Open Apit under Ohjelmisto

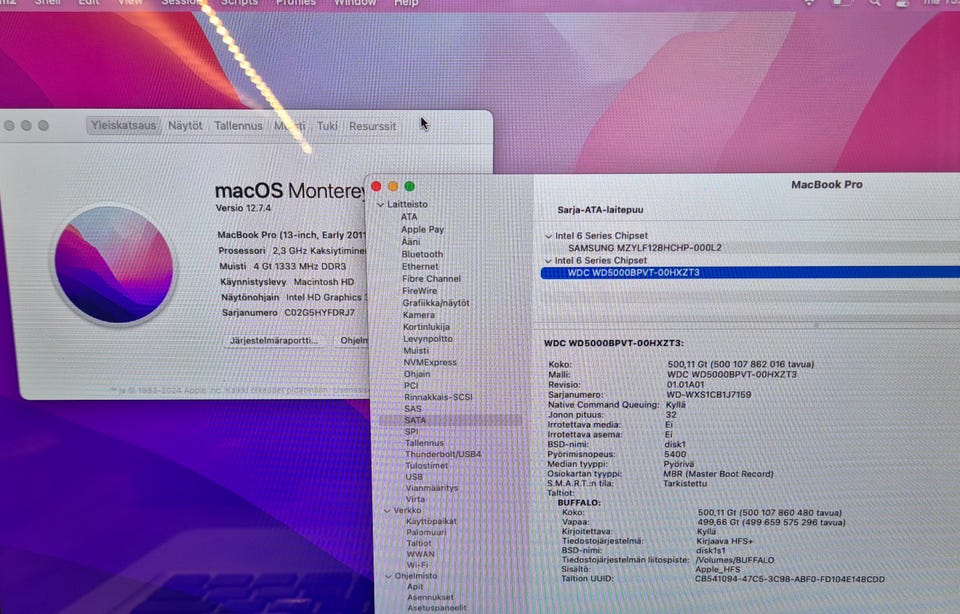pyautogui.click(x=415, y=586)
